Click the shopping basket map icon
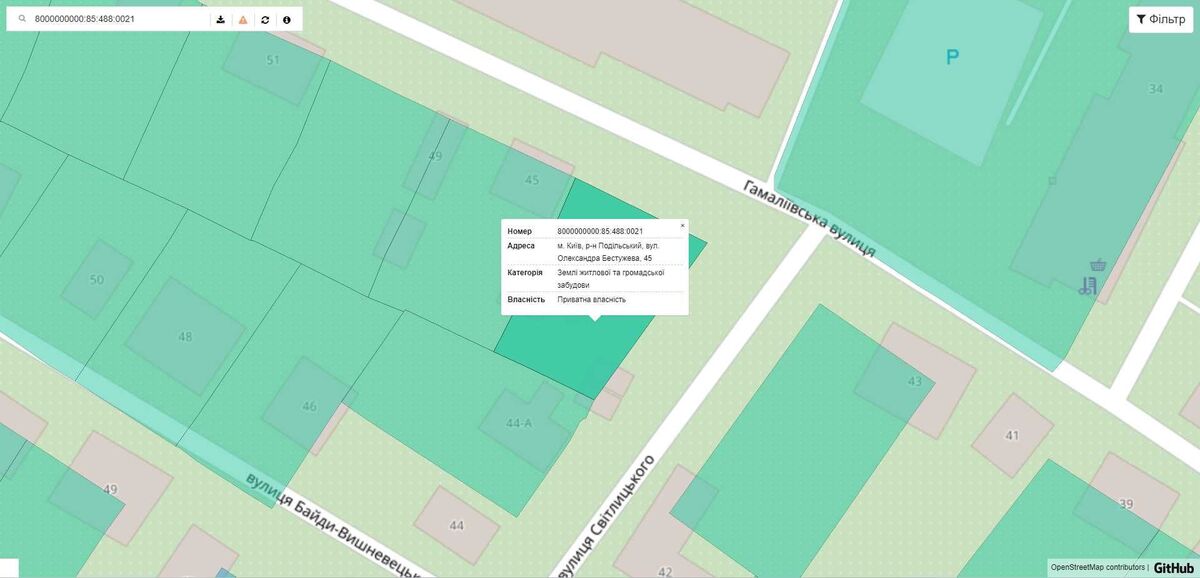The height and width of the screenshot is (578, 1200). pyautogui.click(x=1098, y=265)
